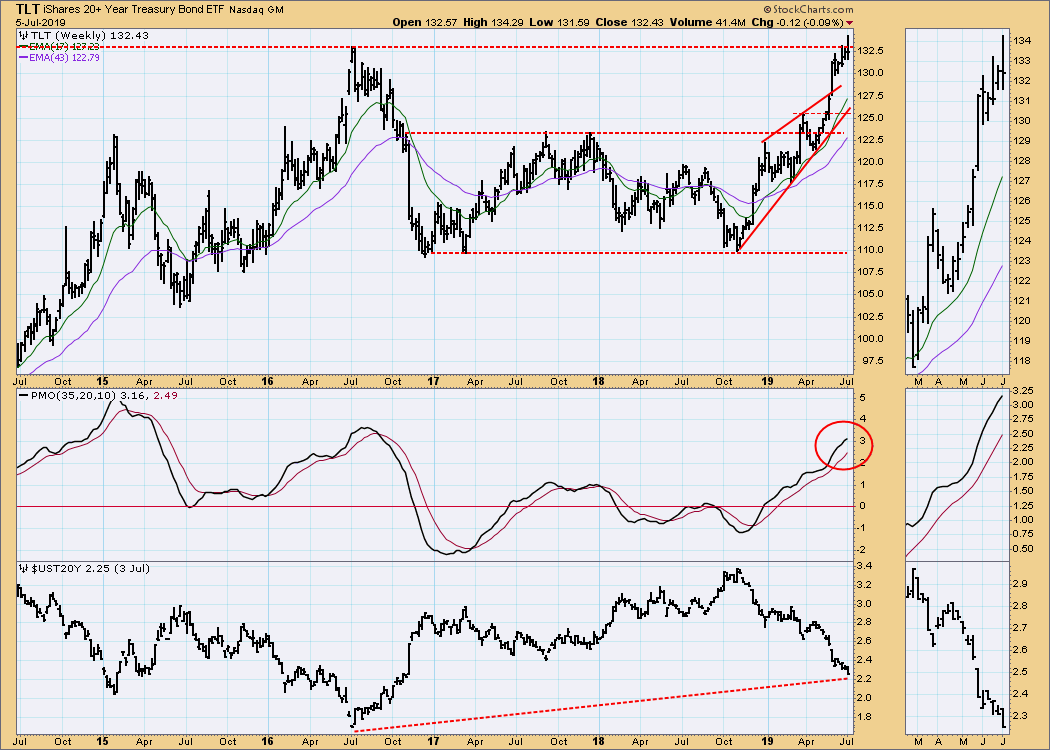The width and height of the screenshot is (1050, 750).
Task: Click the 3.25 label on the PMO zoom axis
Action: coord(1023,390)
